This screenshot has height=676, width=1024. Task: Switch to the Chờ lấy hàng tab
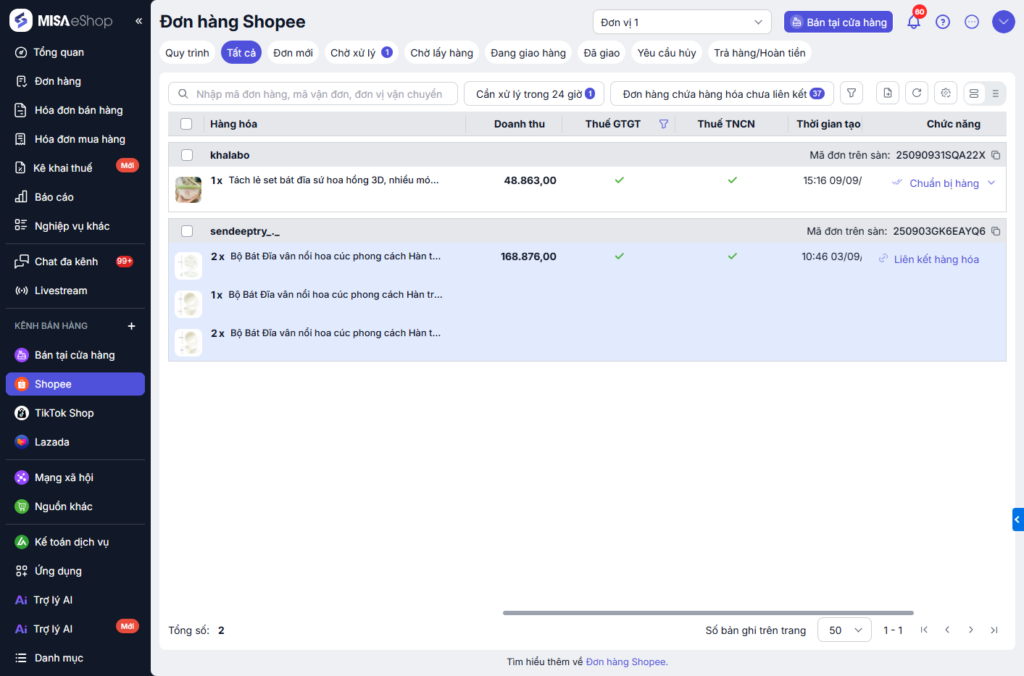(x=441, y=53)
